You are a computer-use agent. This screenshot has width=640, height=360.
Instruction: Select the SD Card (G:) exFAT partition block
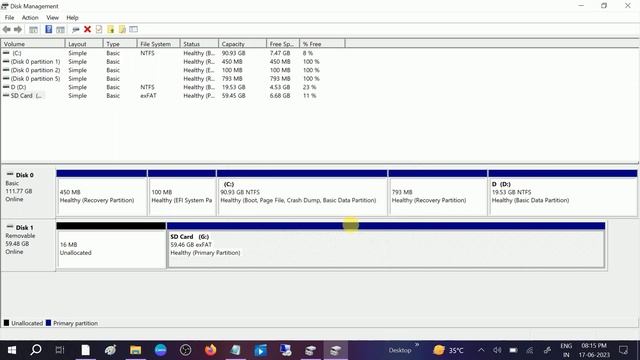pyautogui.click(x=386, y=245)
